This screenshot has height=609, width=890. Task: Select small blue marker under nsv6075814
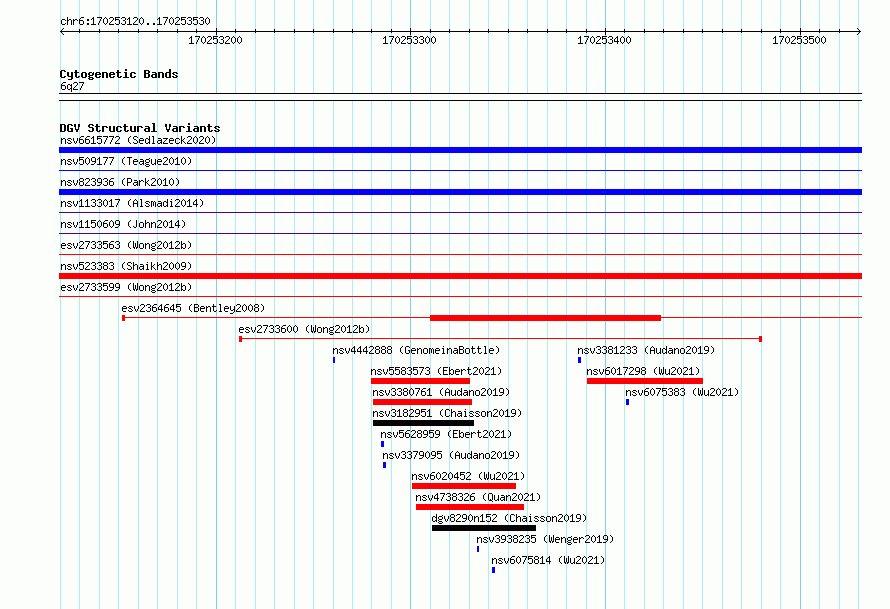click(x=493, y=570)
